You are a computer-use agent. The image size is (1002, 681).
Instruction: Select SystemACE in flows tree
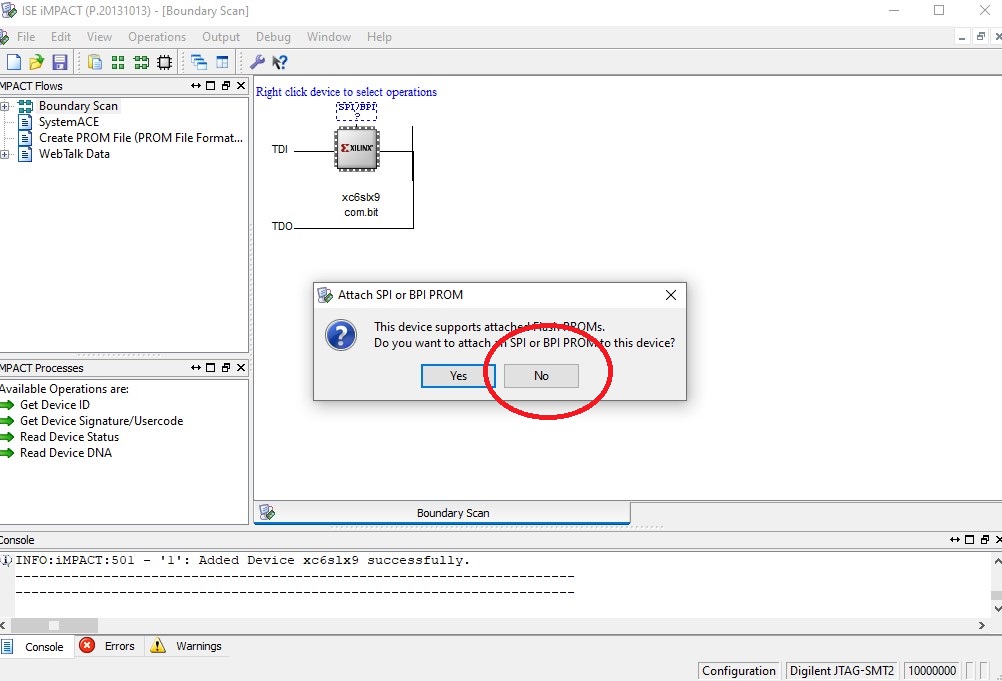(x=68, y=122)
